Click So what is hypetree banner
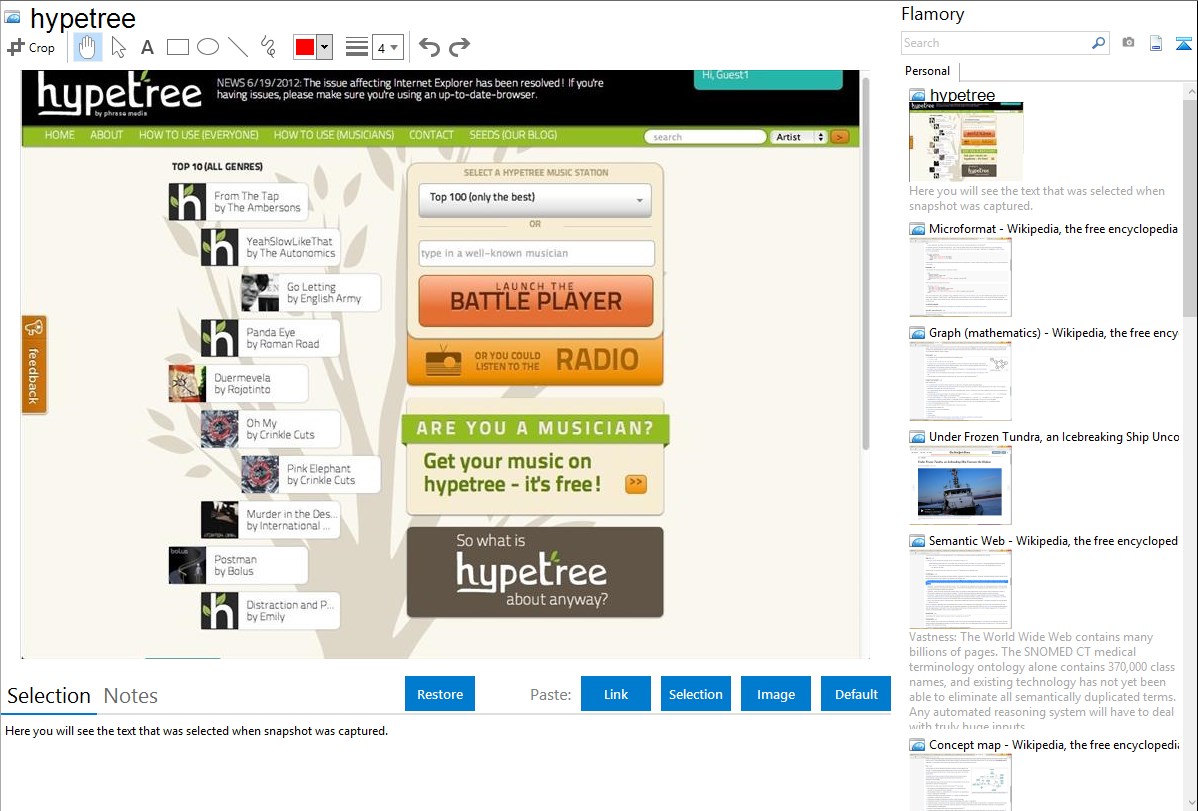The height and width of the screenshot is (811, 1198). click(535, 572)
